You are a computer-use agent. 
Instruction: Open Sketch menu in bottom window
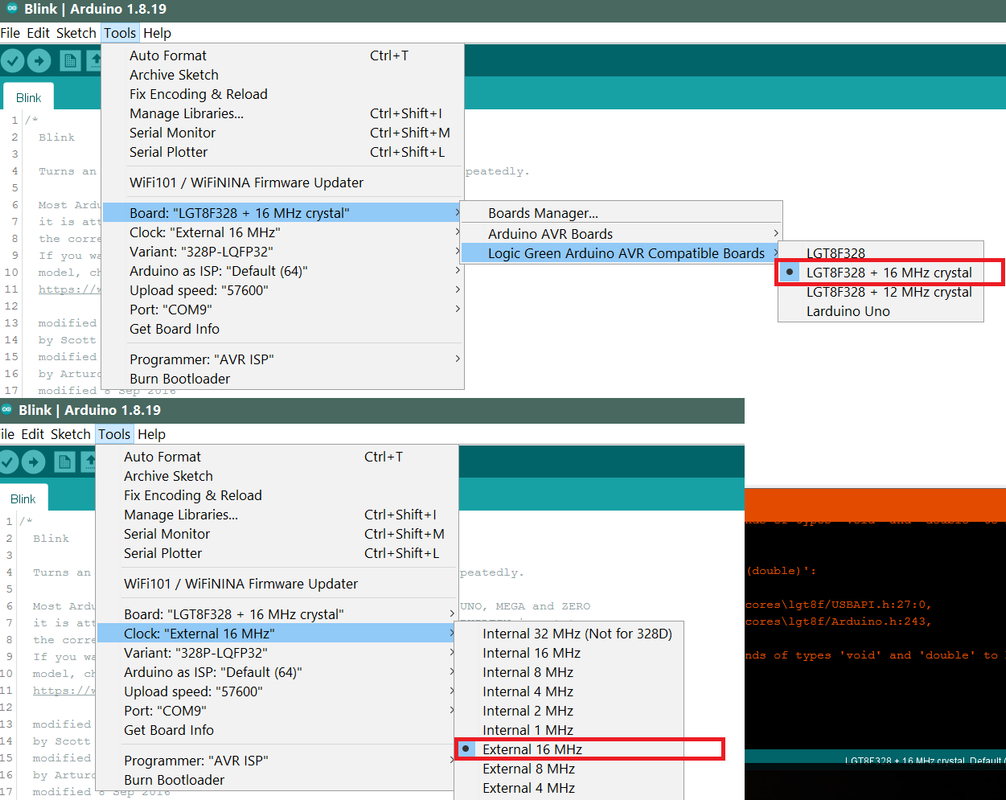(71, 434)
